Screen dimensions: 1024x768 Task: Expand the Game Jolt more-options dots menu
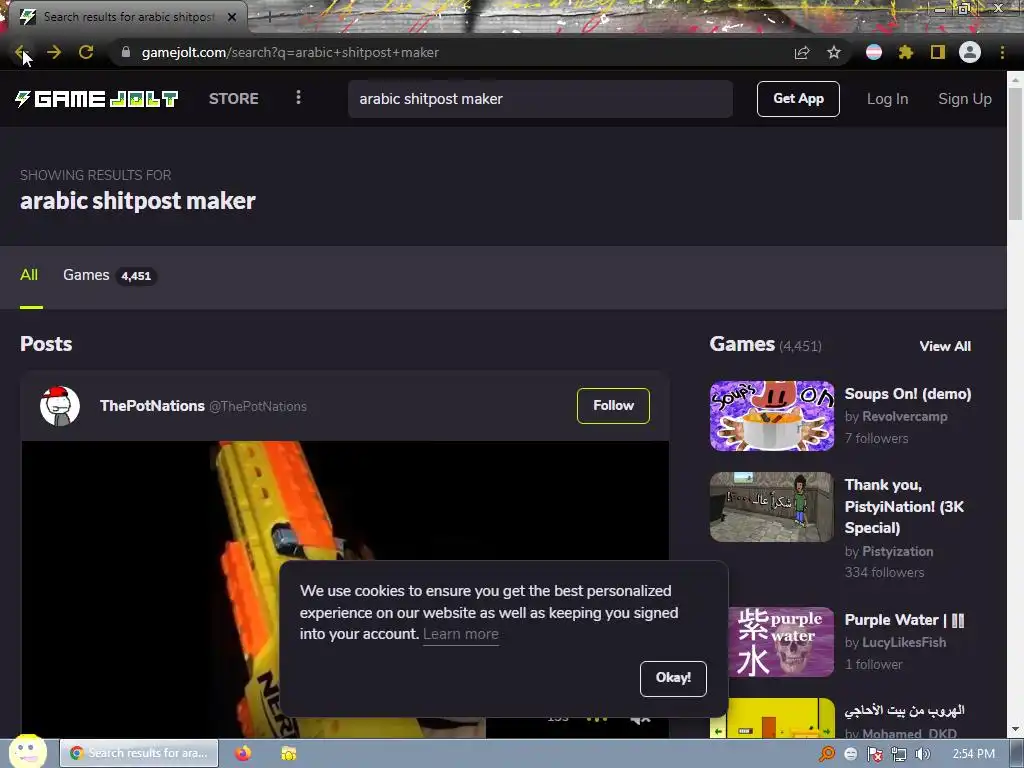point(298,98)
